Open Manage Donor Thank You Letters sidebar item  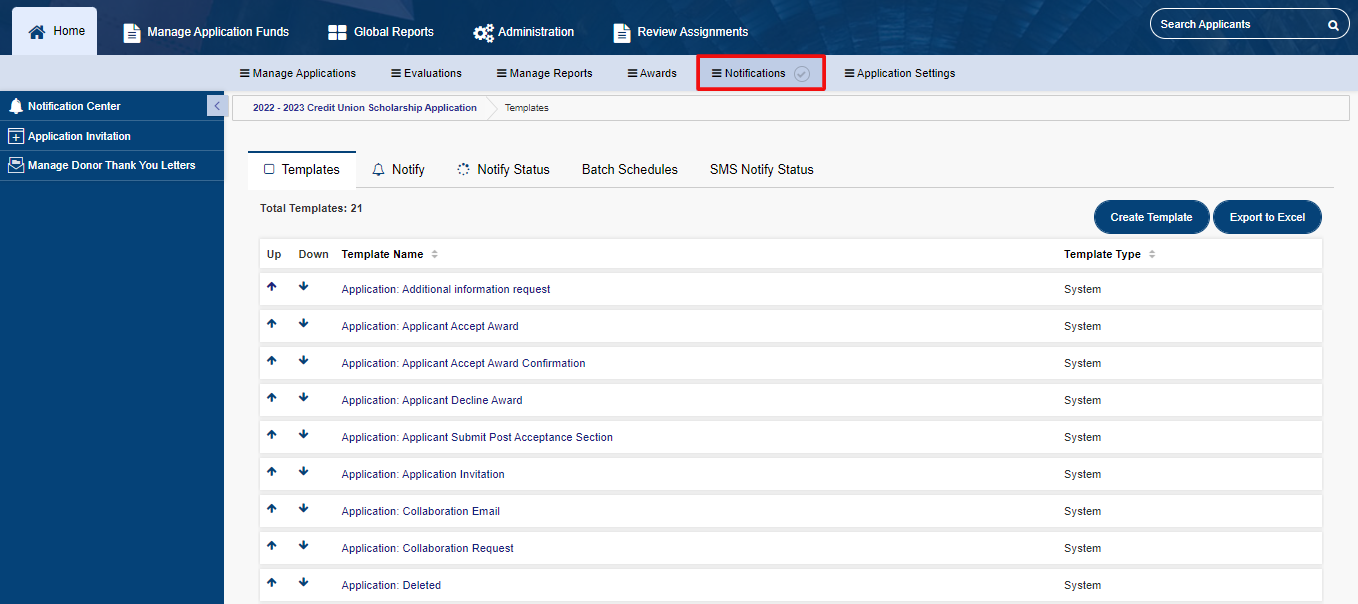pyautogui.click(x=112, y=165)
